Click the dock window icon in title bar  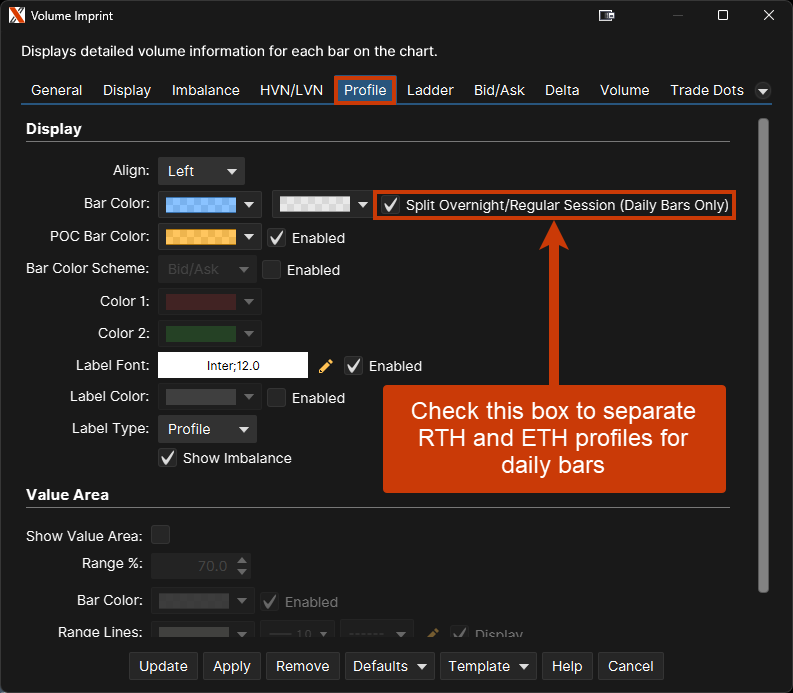coord(606,15)
